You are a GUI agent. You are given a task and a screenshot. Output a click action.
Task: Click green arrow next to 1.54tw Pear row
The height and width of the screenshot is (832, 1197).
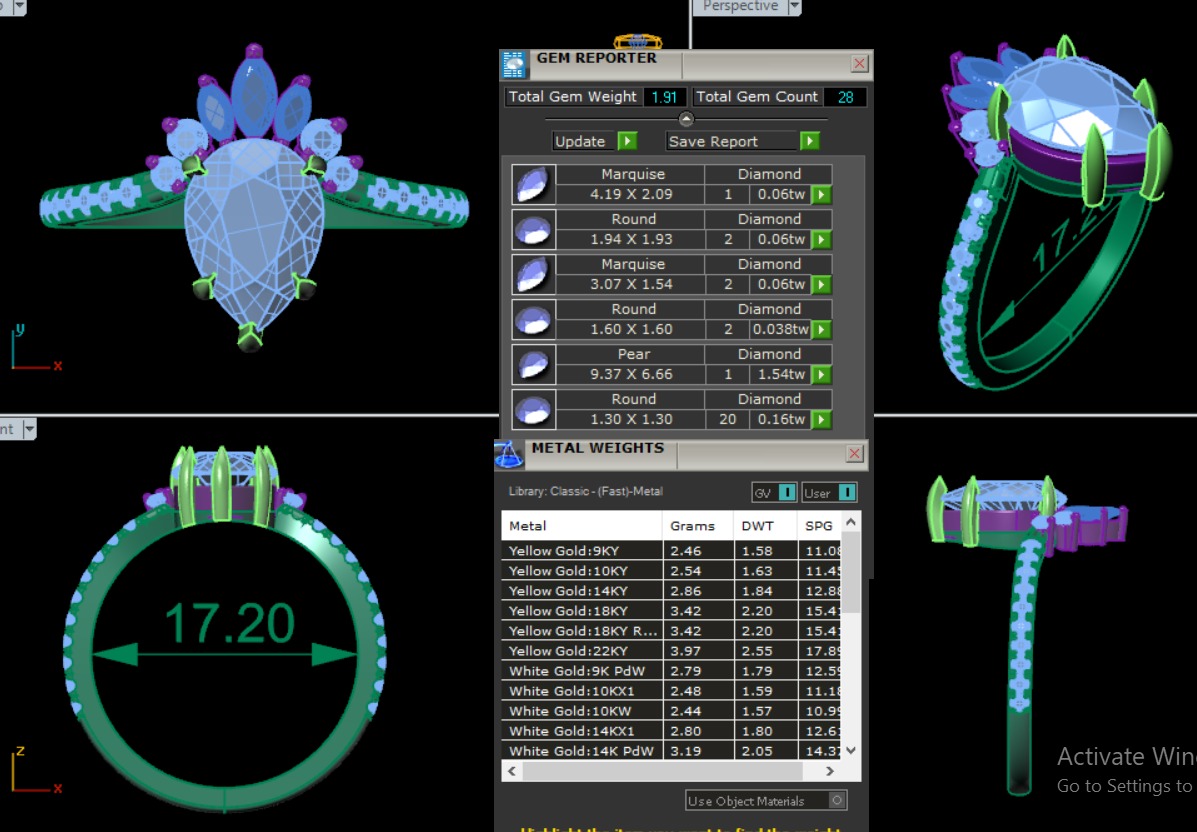821,375
